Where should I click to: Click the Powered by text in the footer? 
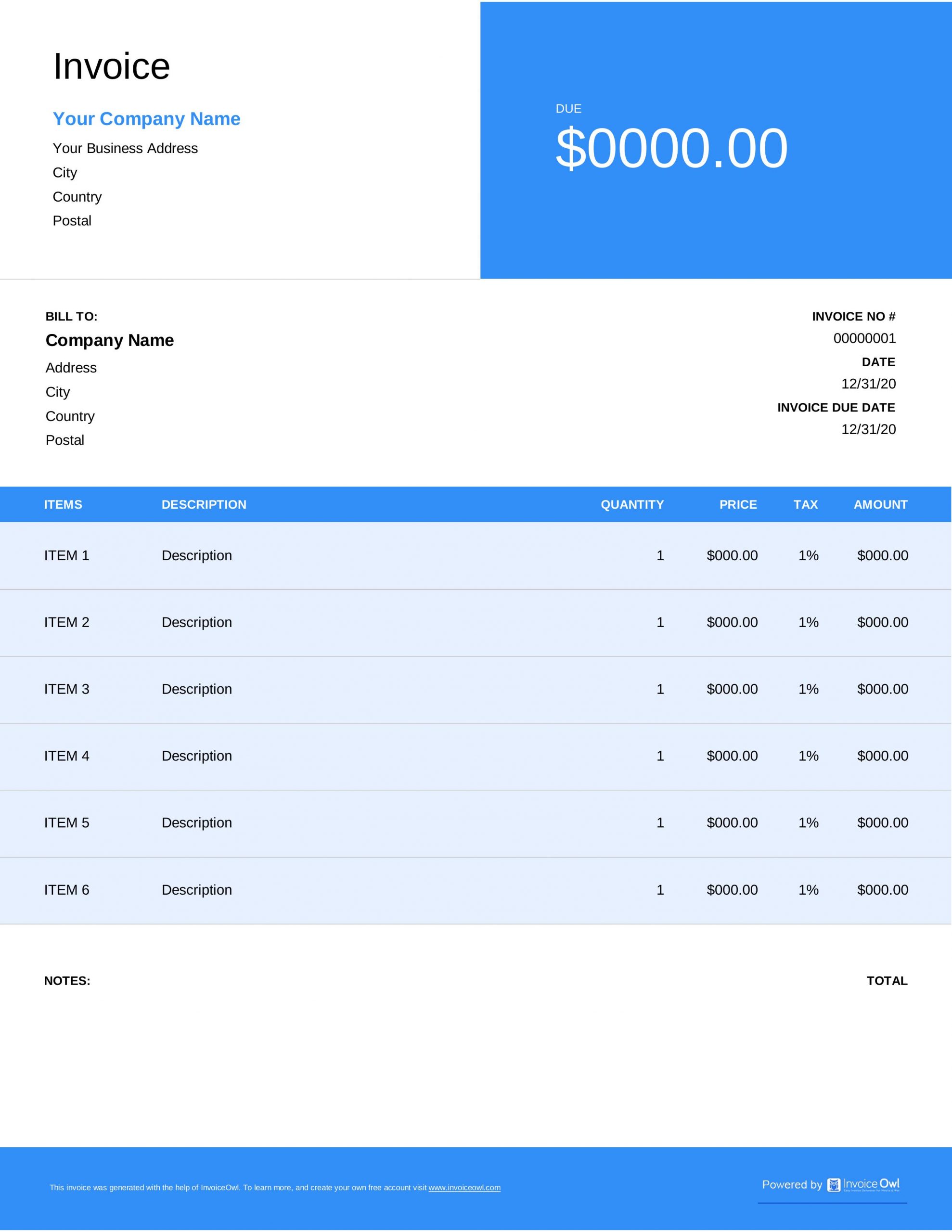[791, 1185]
